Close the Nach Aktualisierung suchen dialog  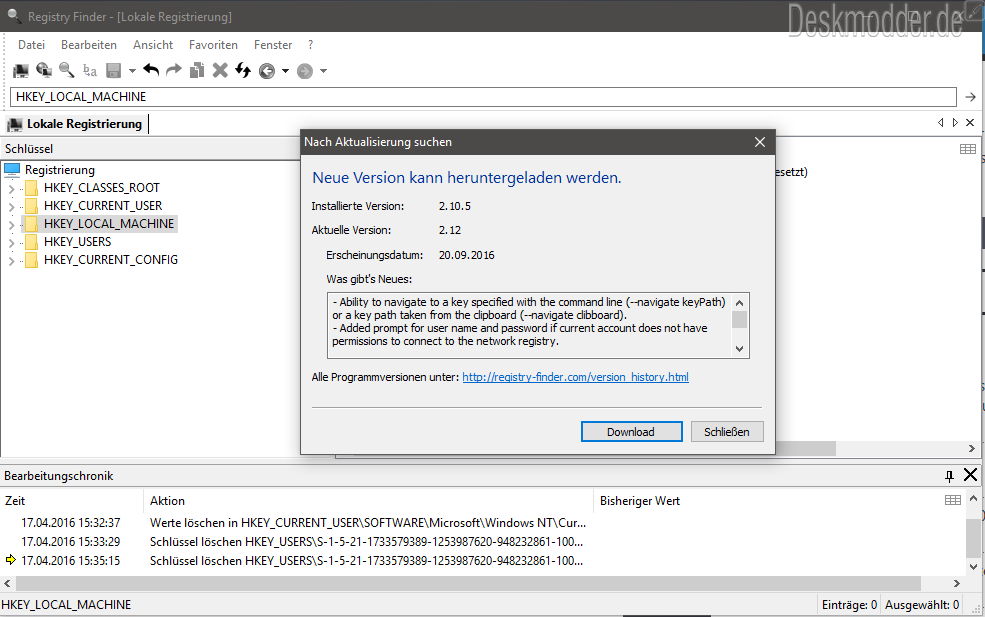(x=759, y=142)
